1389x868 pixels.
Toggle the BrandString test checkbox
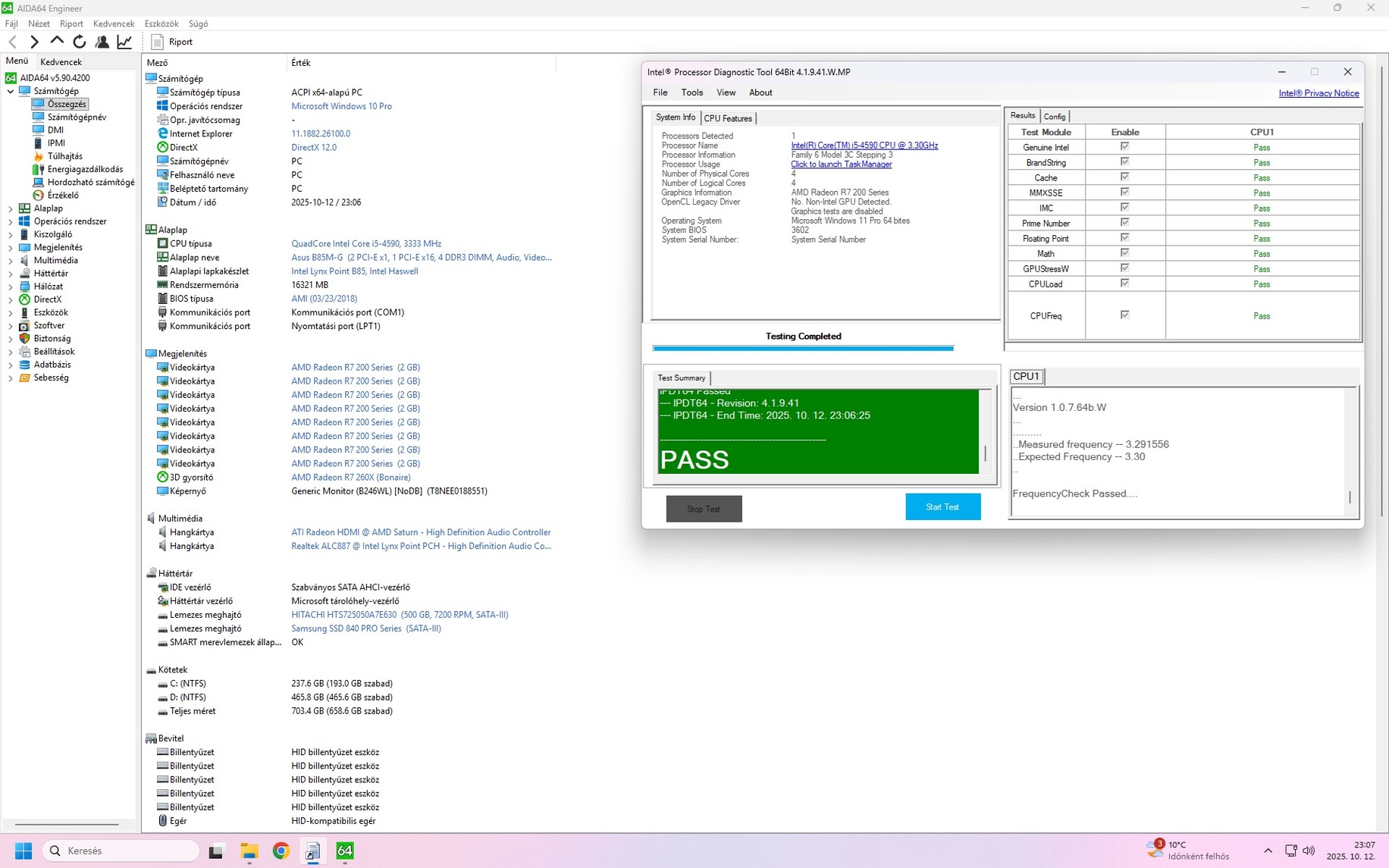click(x=1124, y=161)
